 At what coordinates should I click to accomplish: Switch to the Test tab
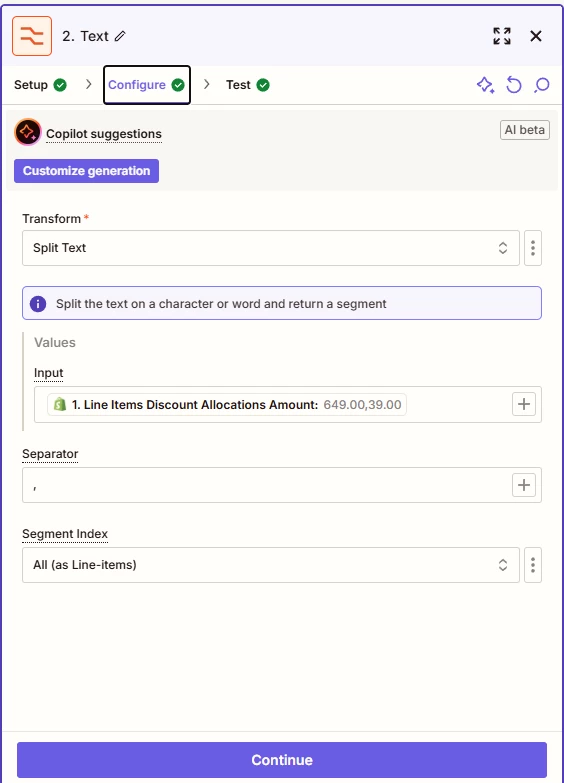(x=247, y=85)
